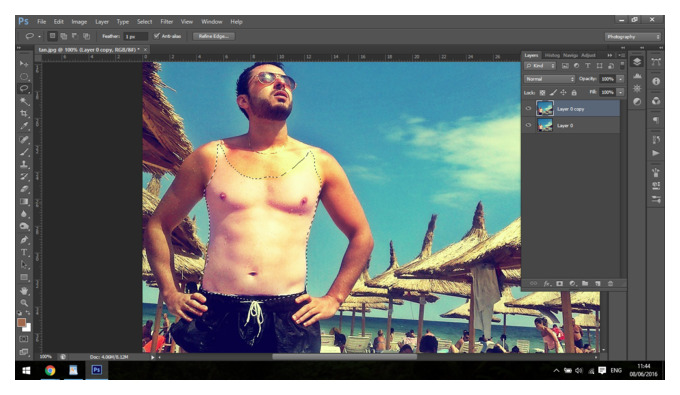
Task: Click the Link layers icon
Action: pos(533,284)
